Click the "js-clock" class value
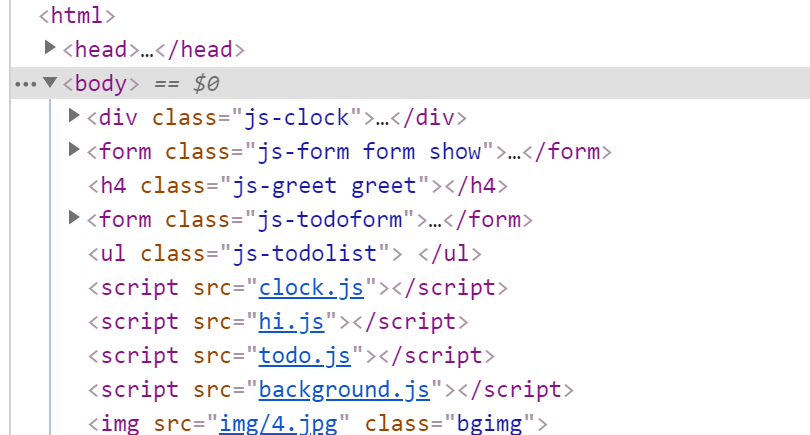The height and width of the screenshot is (435, 810). [x=296, y=118]
